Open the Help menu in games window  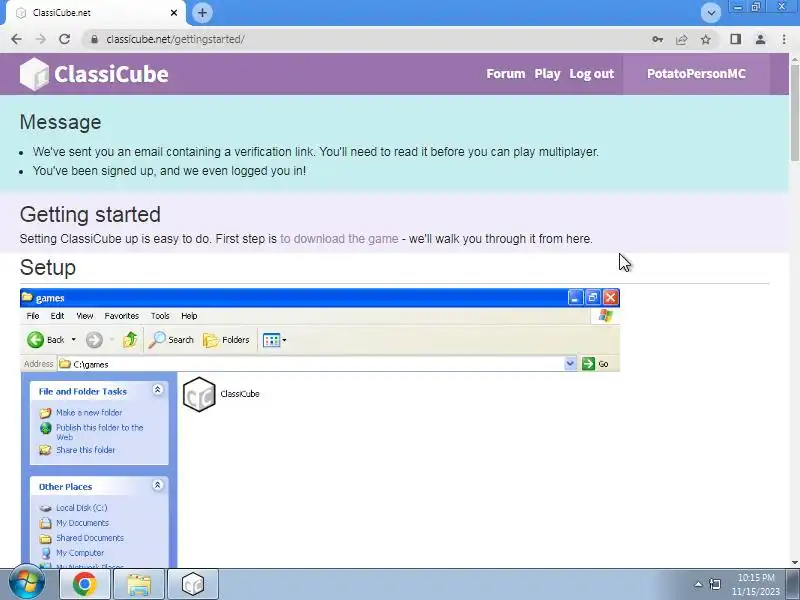[189, 316]
